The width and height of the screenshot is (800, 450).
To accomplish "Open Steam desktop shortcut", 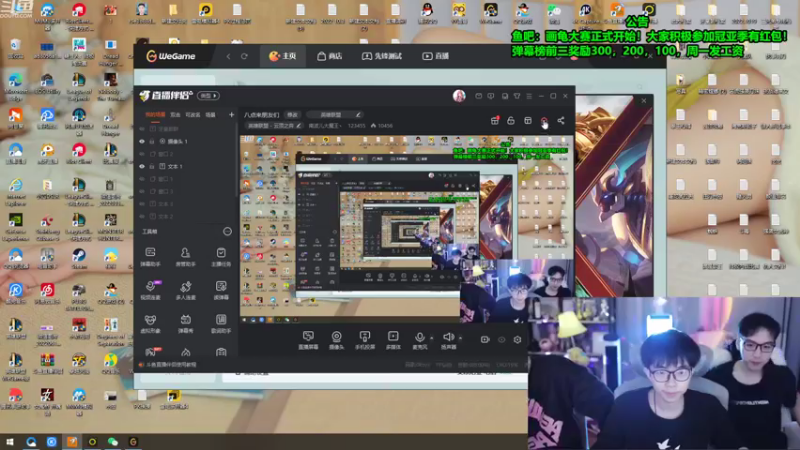I will point(79,258).
